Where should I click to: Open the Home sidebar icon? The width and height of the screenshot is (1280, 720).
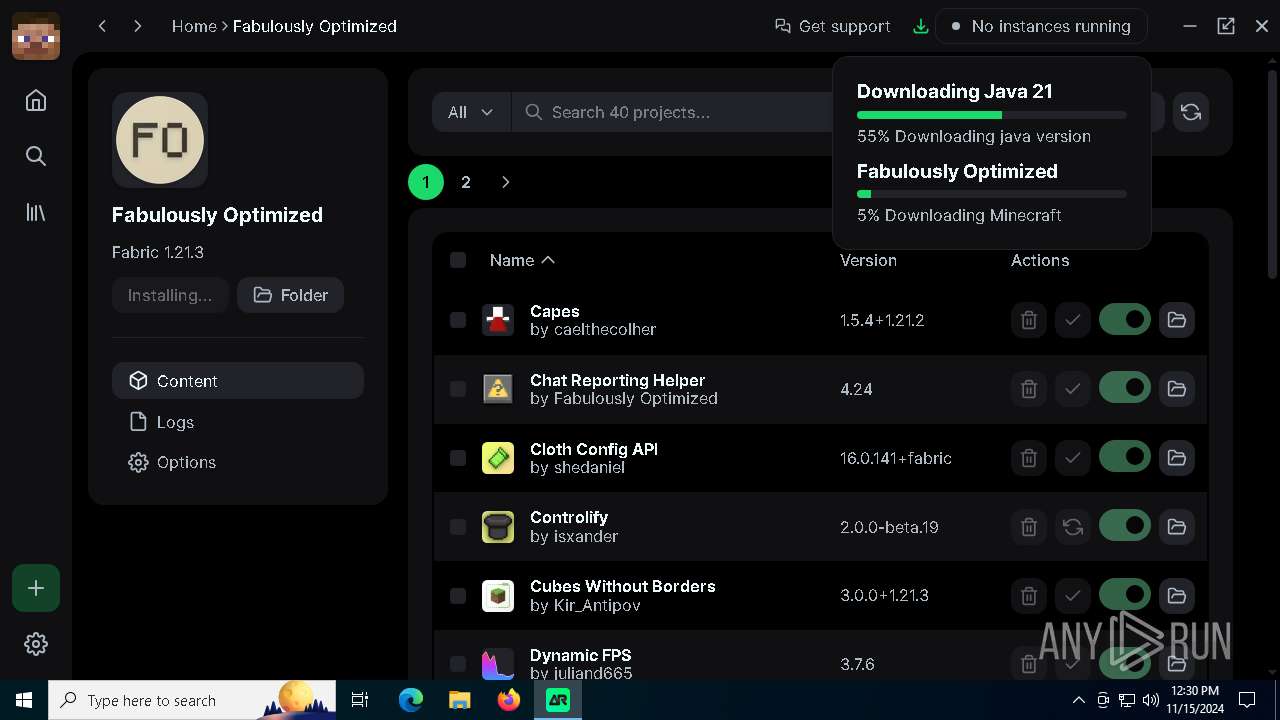click(x=36, y=100)
